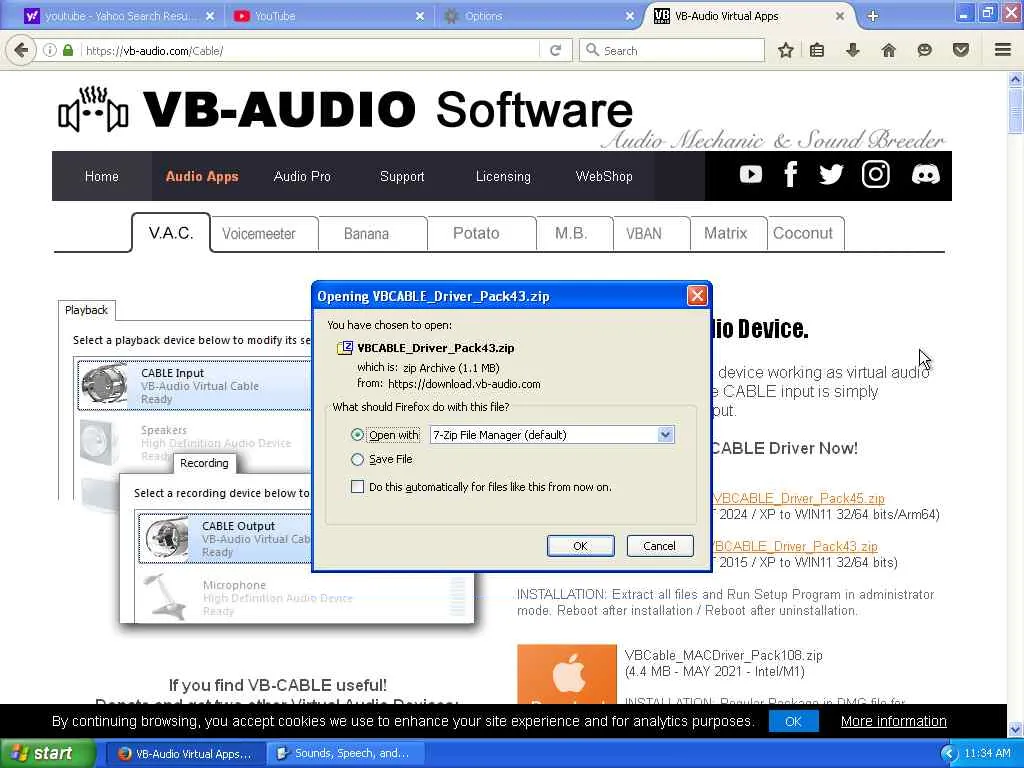The width and height of the screenshot is (1024, 768).
Task: Click the VBCABLE_Driver_Pack45.zip link
Action: (x=799, y=498)
